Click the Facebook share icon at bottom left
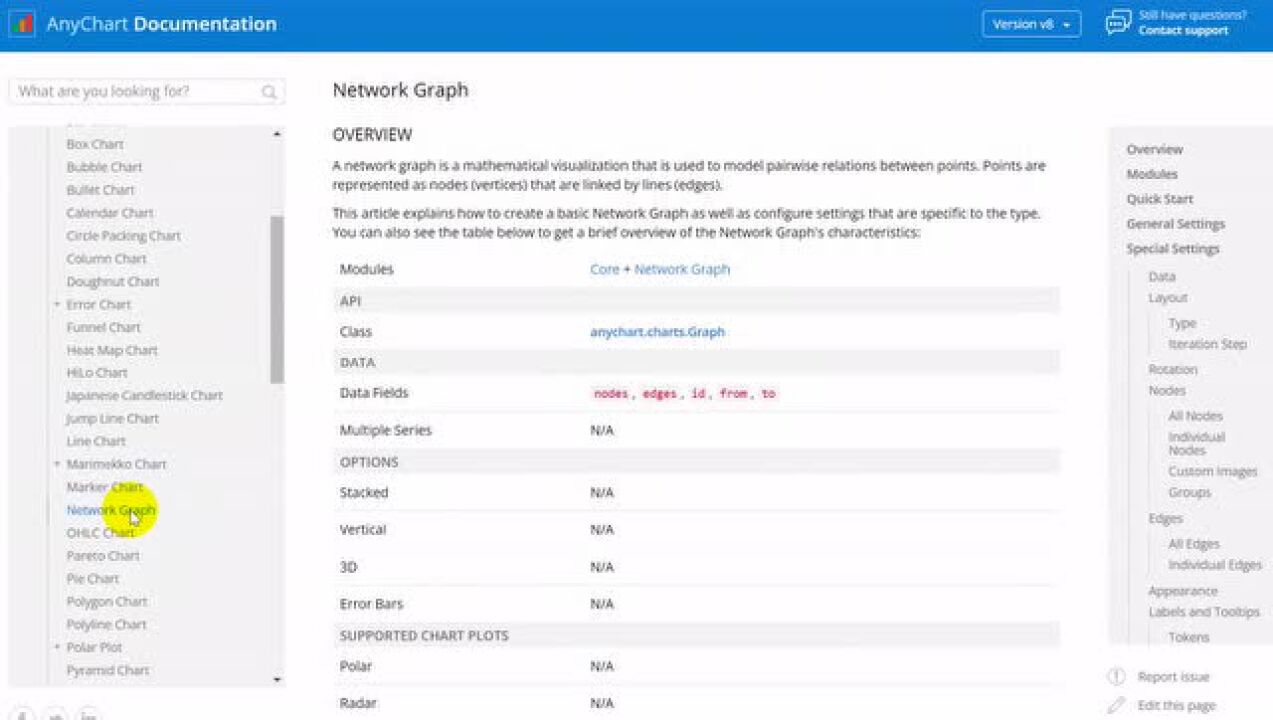Screen dimensions: 1273x720 pyautogui.click(x=22, y=716)
